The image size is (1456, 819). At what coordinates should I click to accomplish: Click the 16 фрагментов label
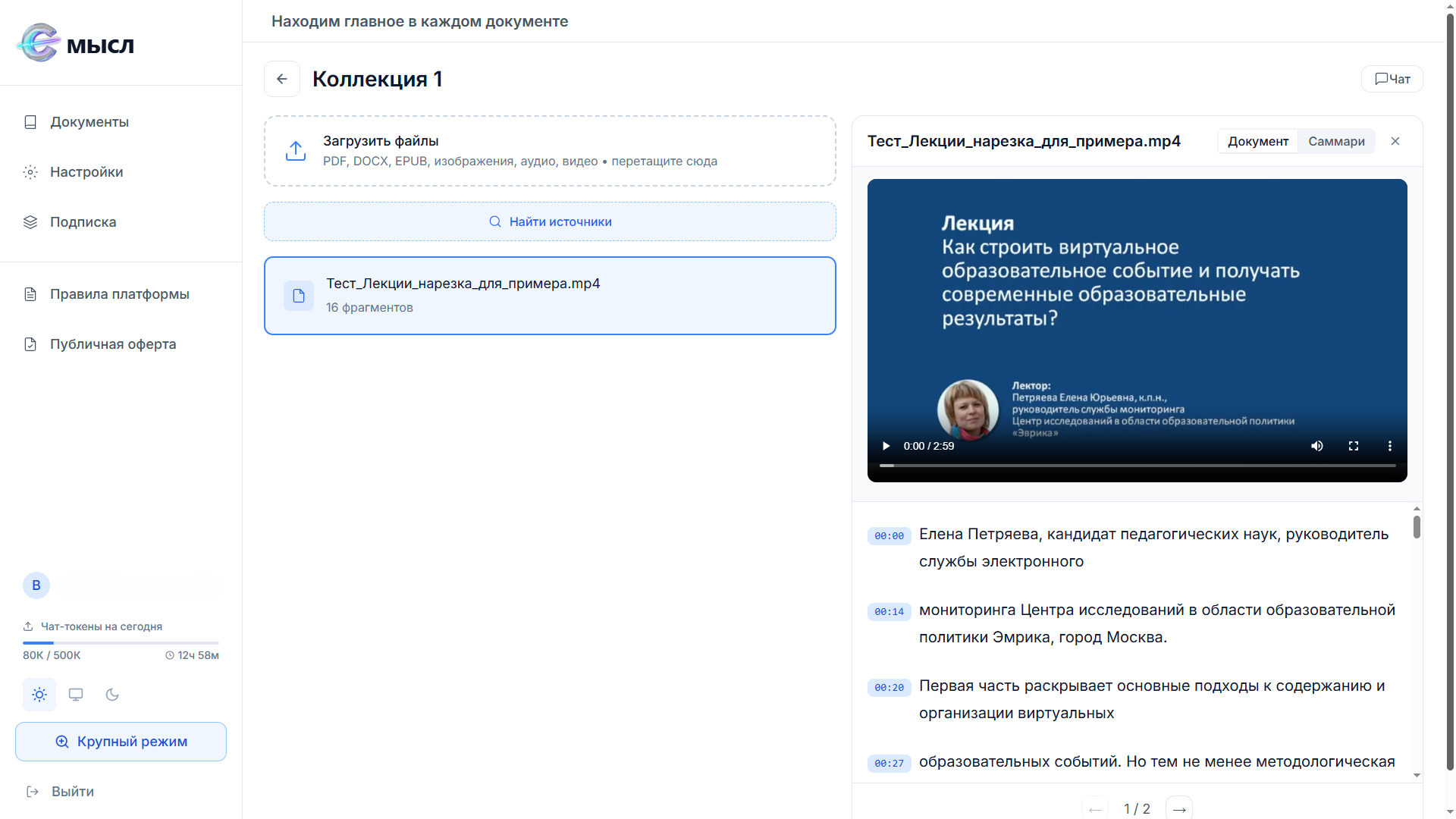coord(370,307)
